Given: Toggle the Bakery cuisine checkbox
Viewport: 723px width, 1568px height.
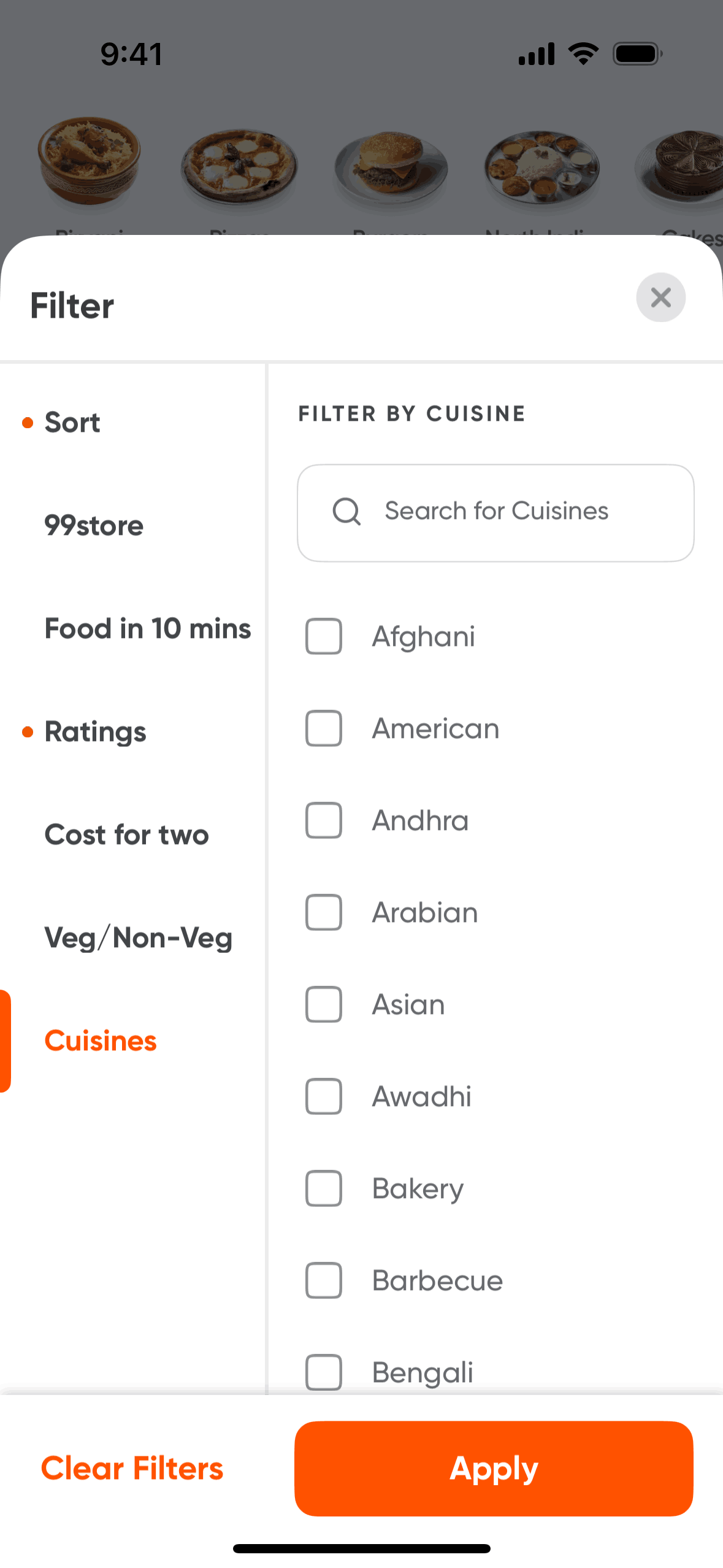Looking at the screenshot, I should (324, 1188).
